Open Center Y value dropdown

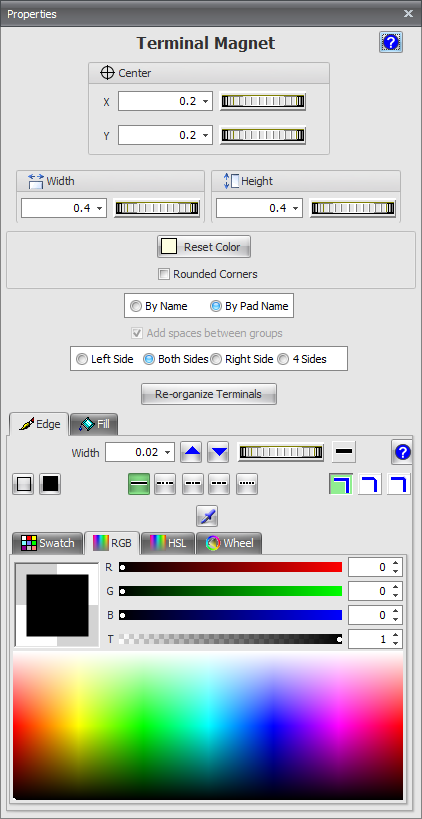click(x=206, y=135)
